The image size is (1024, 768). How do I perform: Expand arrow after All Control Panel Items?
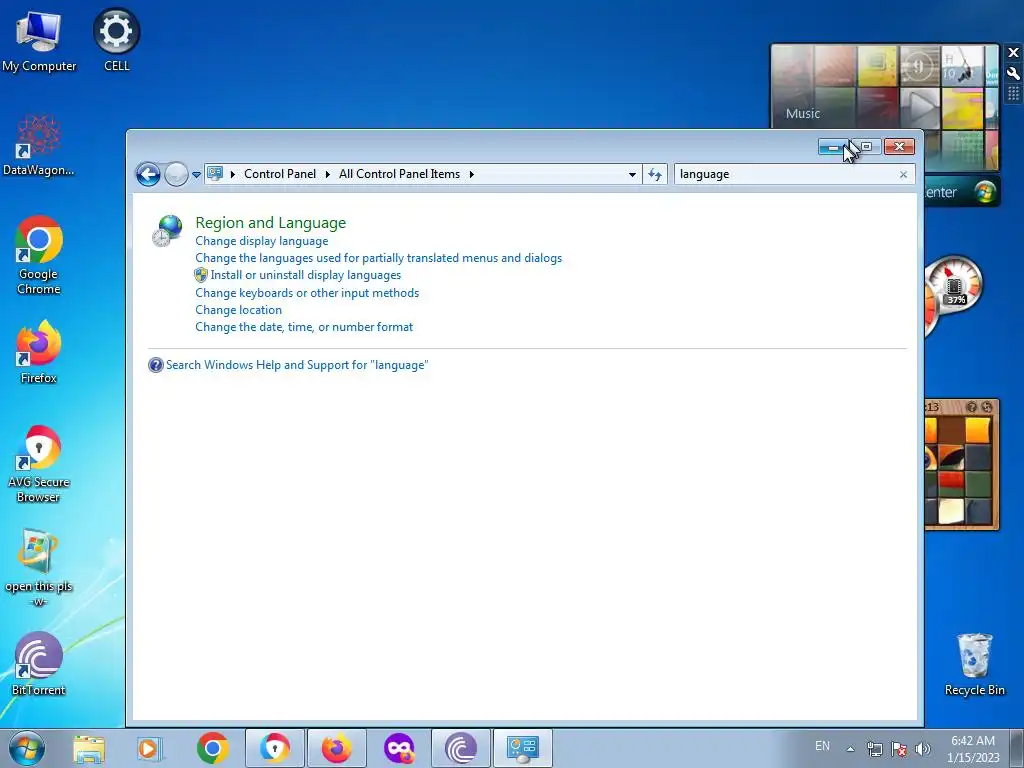point(472,174)
